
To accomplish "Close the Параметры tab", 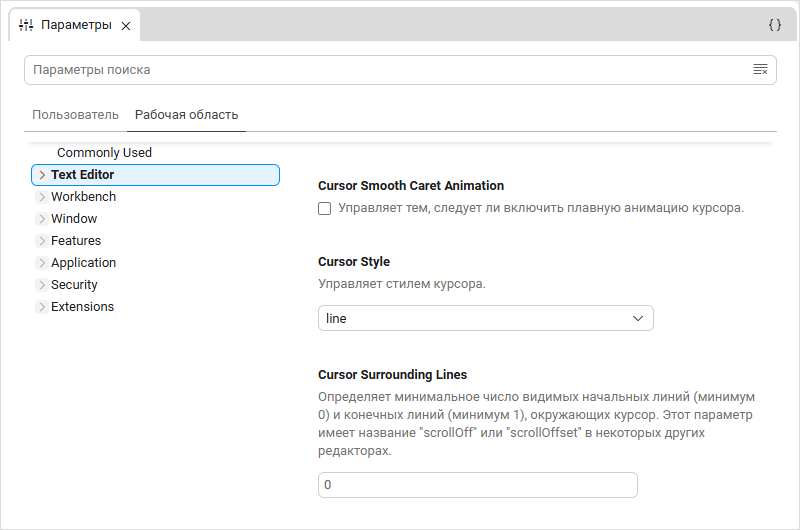I will point(125,26).
